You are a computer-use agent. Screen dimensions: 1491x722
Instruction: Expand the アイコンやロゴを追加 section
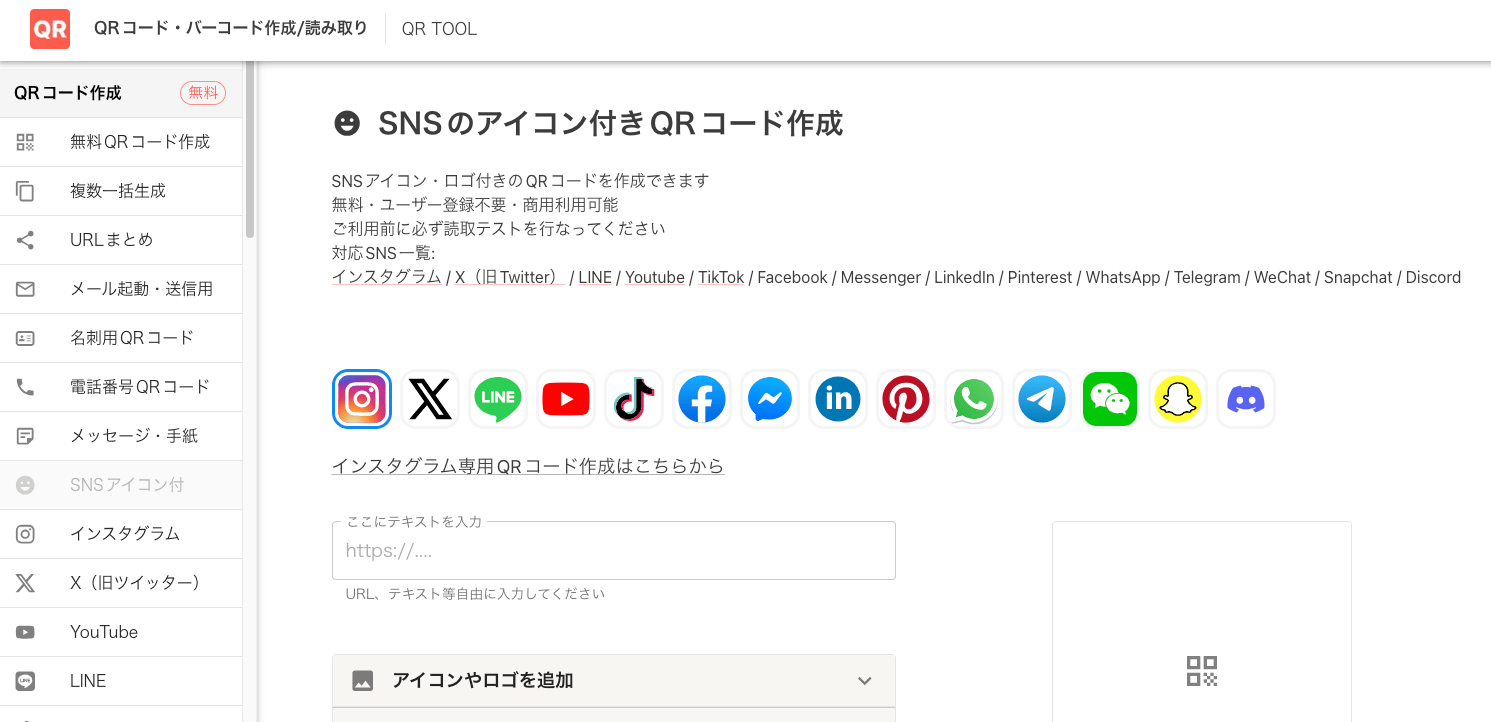pos(613,680)
